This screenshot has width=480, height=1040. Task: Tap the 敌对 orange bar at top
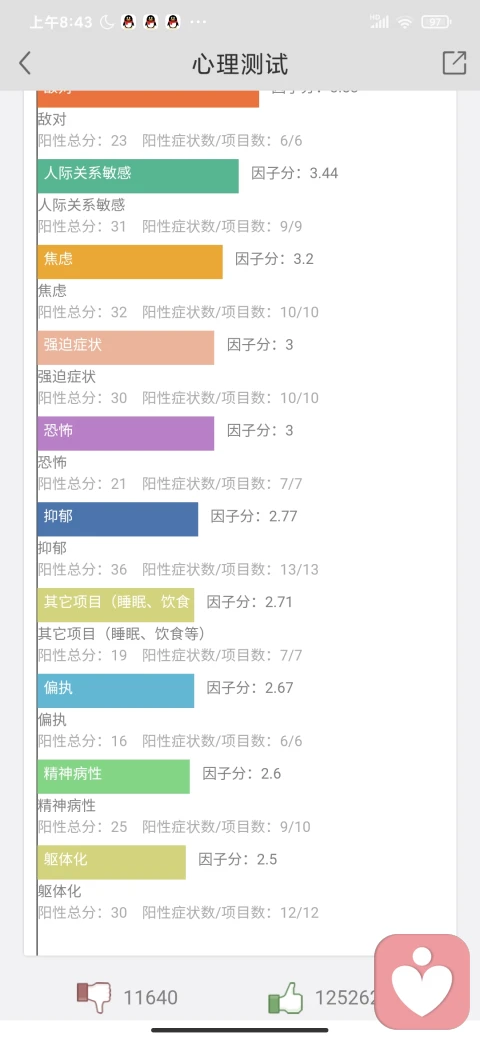[x=148, y=98]
